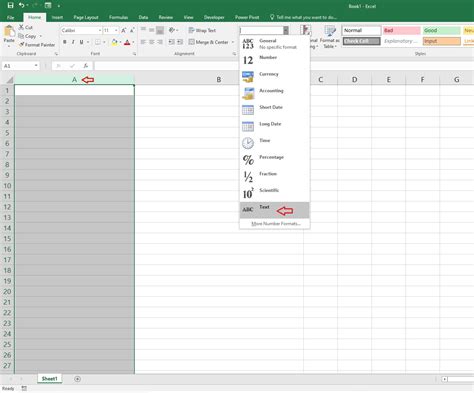Open the Paste options arrow

[9, 46]
